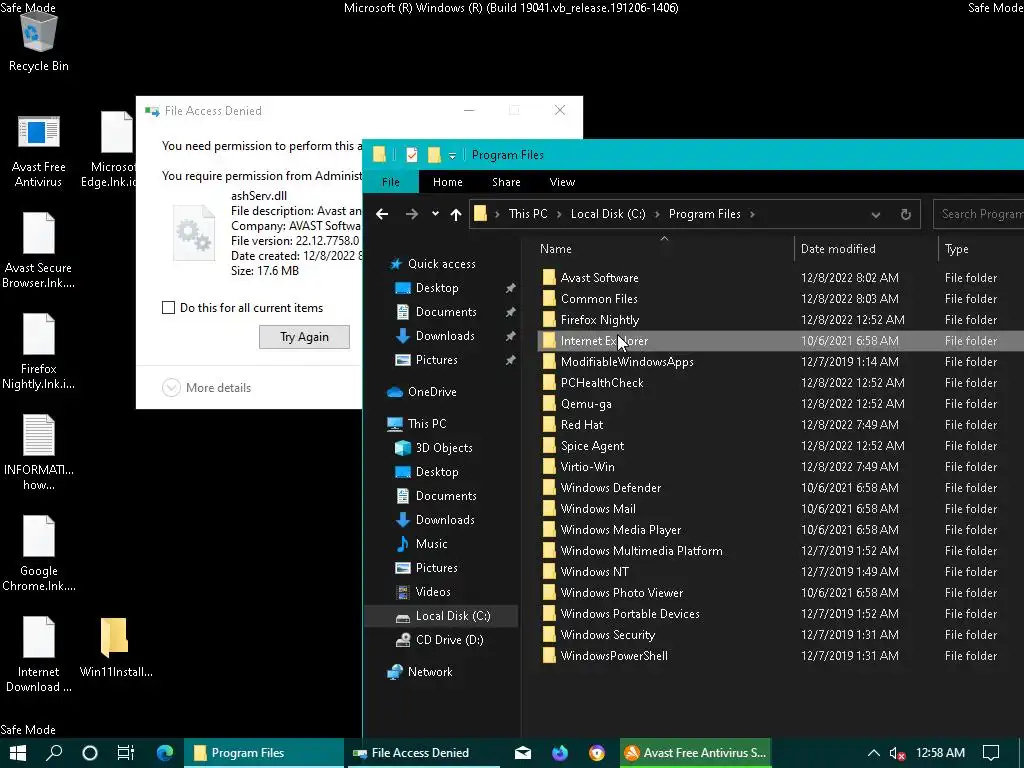Screen dimensions: 1024x768
Task: Go up one folder level with Up arrow
Action: 456,214
